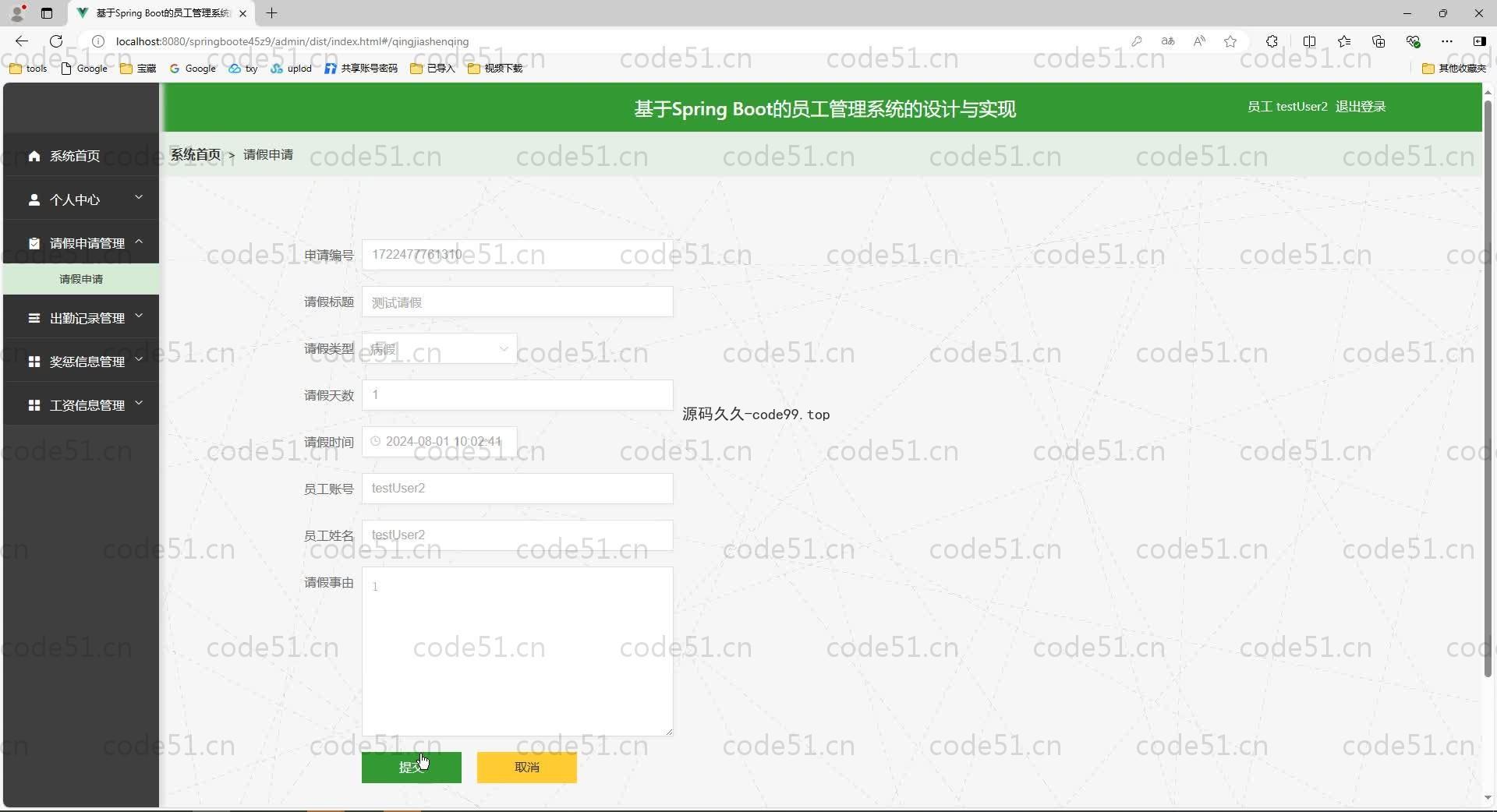Add page to favorites with star icon
1497x812 pixels.
pyautogui.click(x=1230, y=41)
